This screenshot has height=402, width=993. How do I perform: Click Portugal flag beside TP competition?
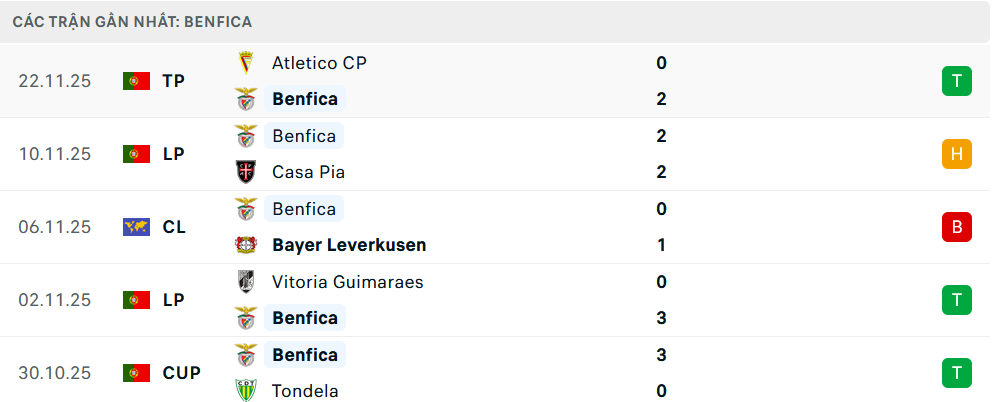pyautogui.click(x=136, y=81)
